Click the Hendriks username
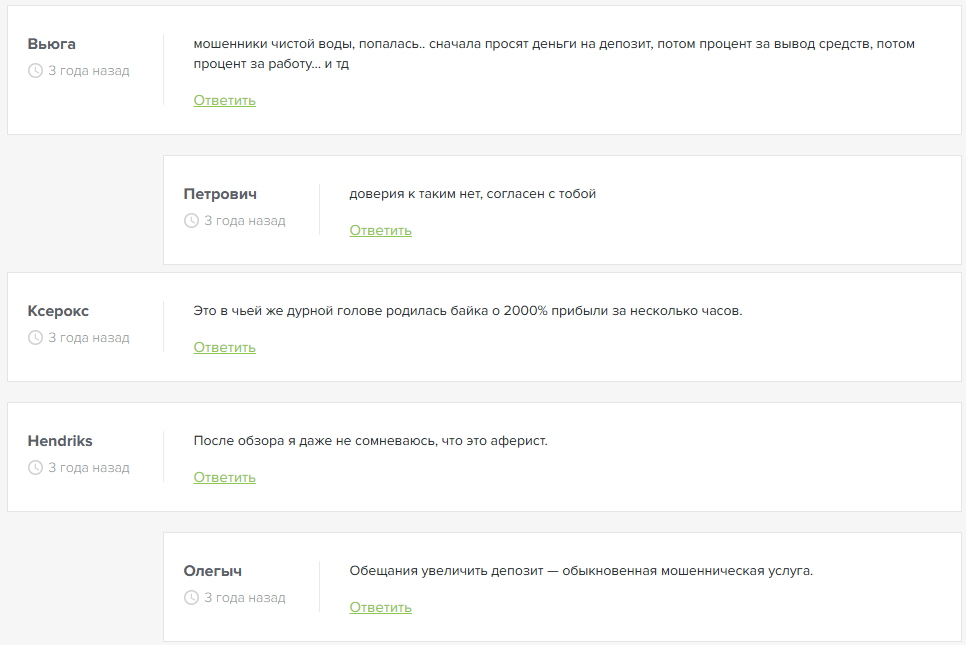This screenshot has height=645, width=966. (x=59, y=440)
